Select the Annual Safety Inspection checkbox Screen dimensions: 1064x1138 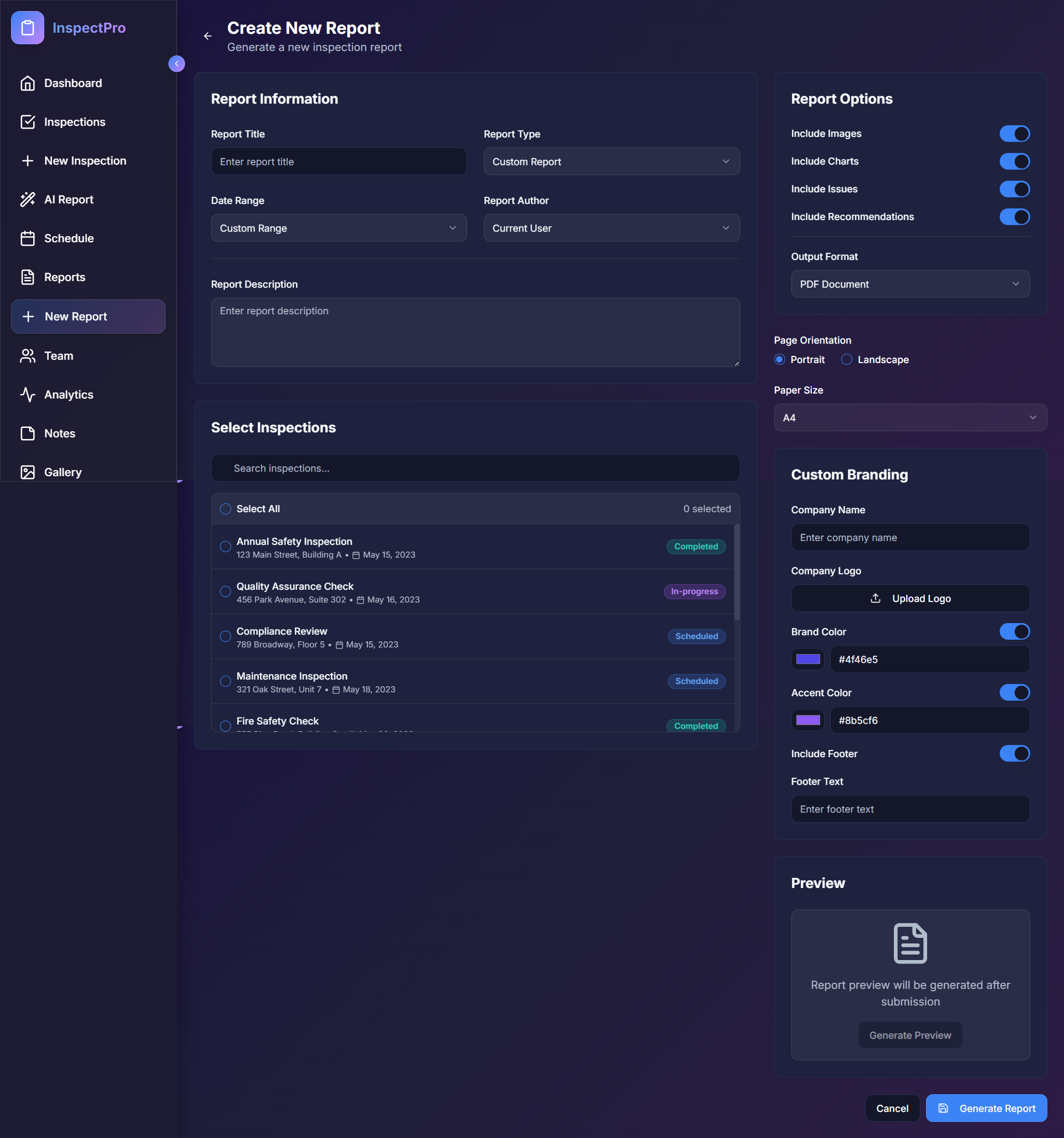click(226, 547)
